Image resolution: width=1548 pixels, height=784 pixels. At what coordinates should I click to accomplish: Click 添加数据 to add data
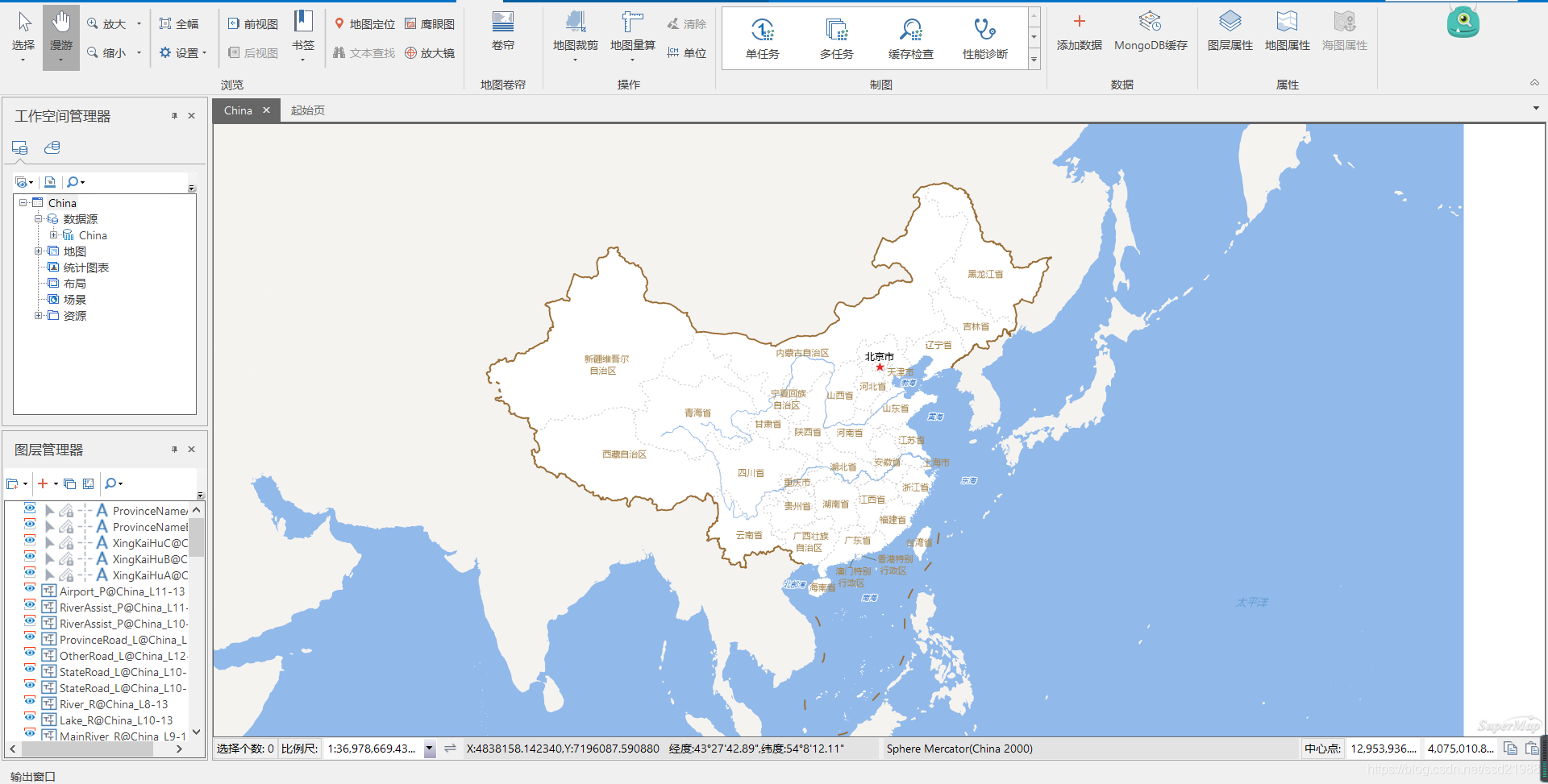pyautogui.click(x=1080, y=32)
